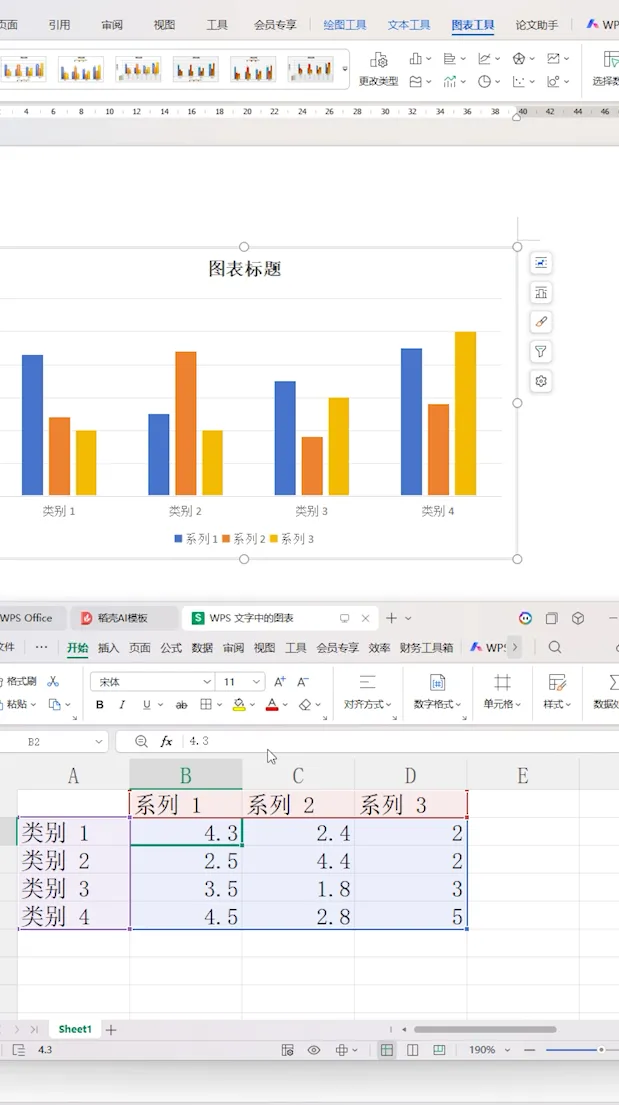
Task: Open the font name 宋体 dropdown
Action: point(207,682)
